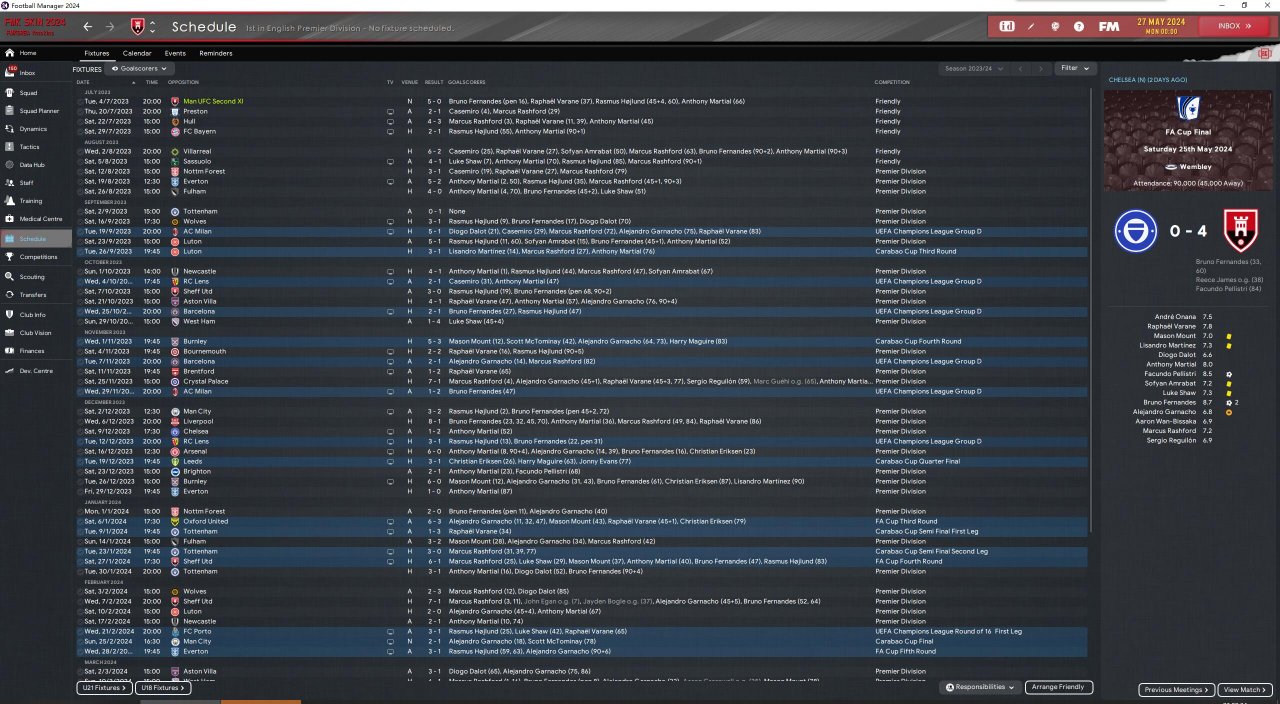Open the Filter dropdown
Image resolution: width=1280 pixels, height=704 pixels.
(1075, 68)
